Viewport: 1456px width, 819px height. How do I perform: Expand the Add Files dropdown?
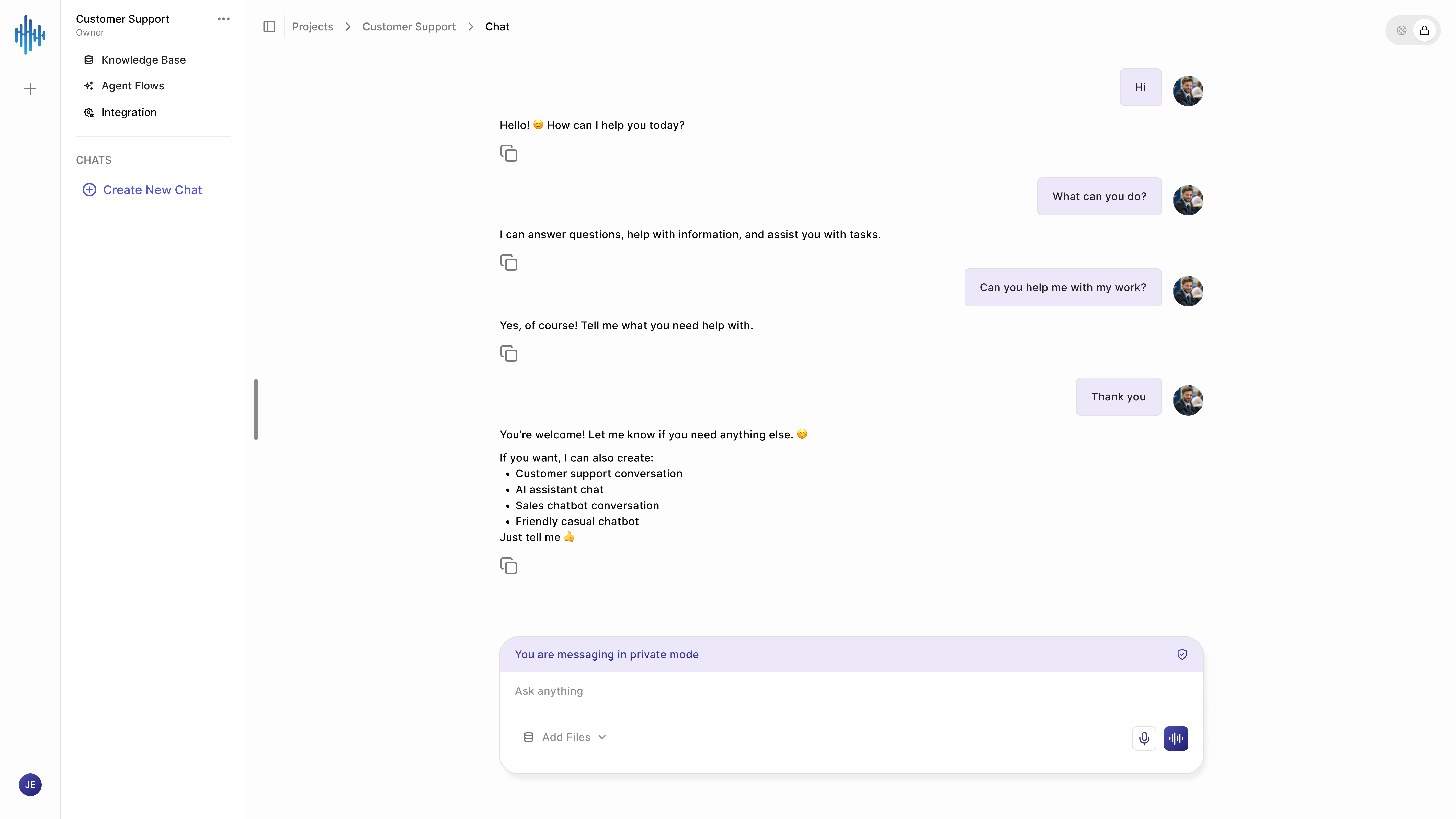click(x=565, y=737)
